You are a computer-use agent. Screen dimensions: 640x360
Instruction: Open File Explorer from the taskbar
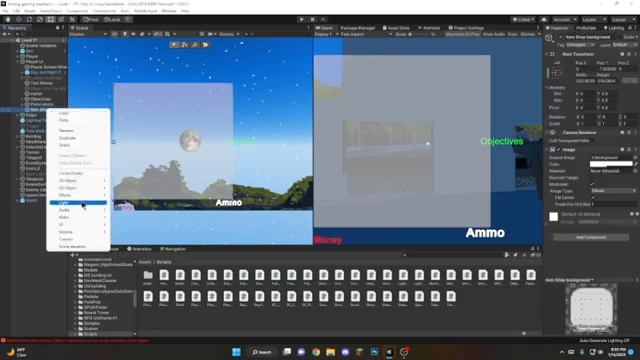[331, 352]
